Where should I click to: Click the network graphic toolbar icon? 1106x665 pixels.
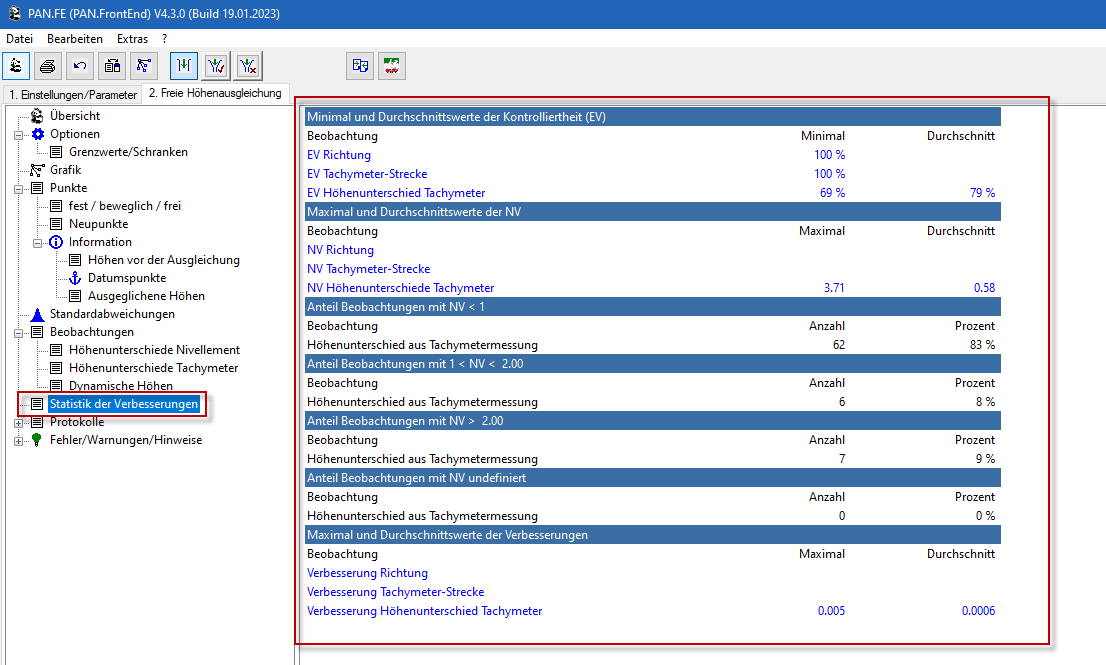tap(144, 66)
